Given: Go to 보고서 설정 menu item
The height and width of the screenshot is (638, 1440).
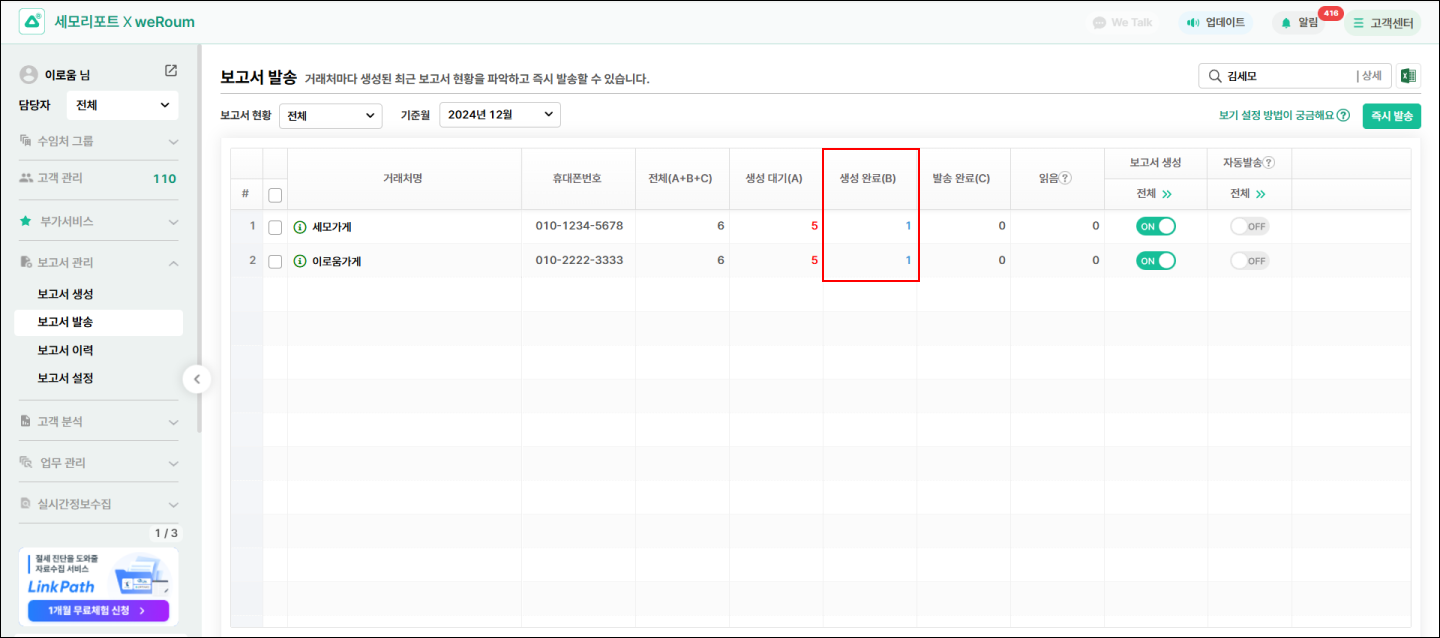Looking at the screenshot, I should coord(65,378).
